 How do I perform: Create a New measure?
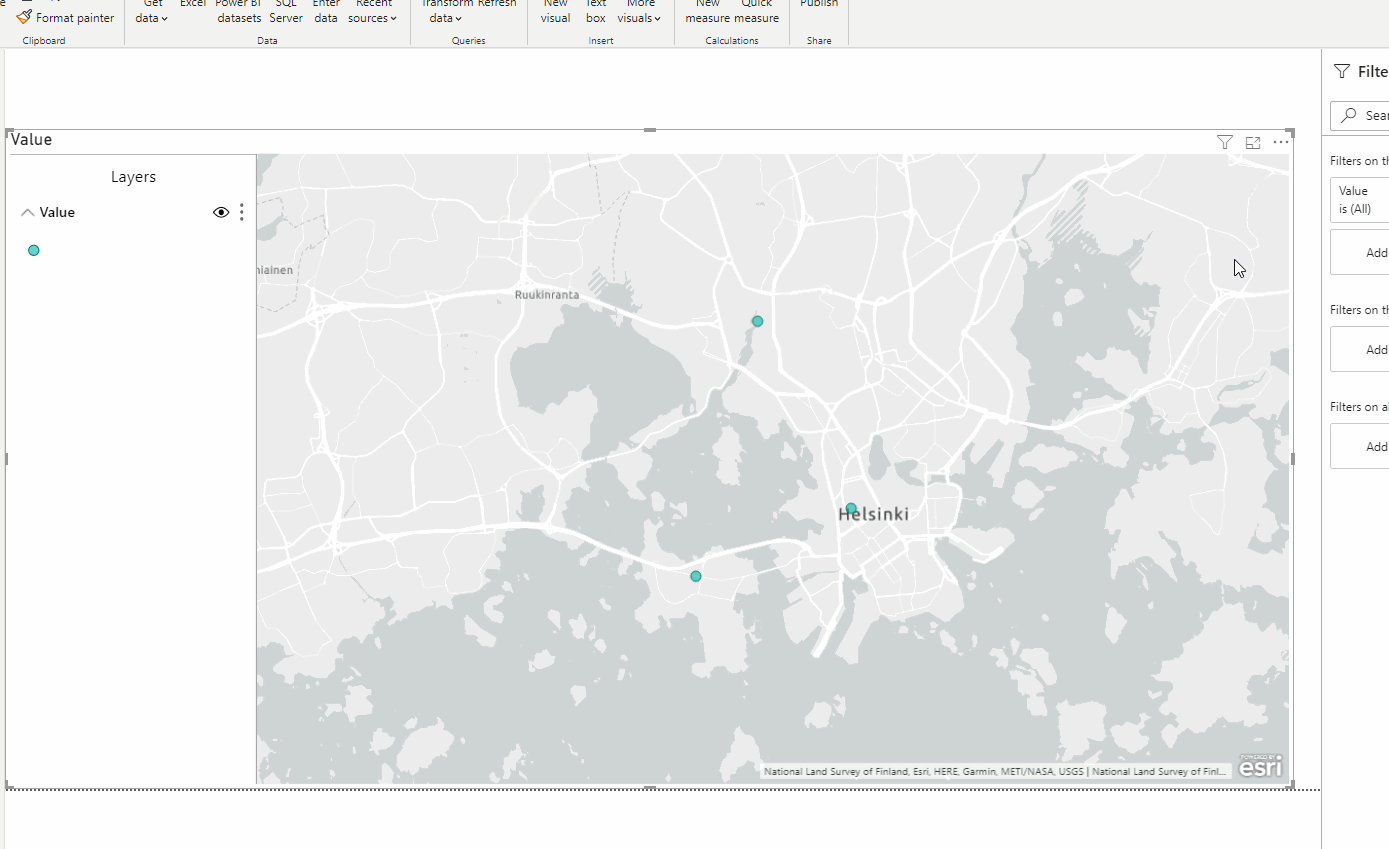point(708,12)
